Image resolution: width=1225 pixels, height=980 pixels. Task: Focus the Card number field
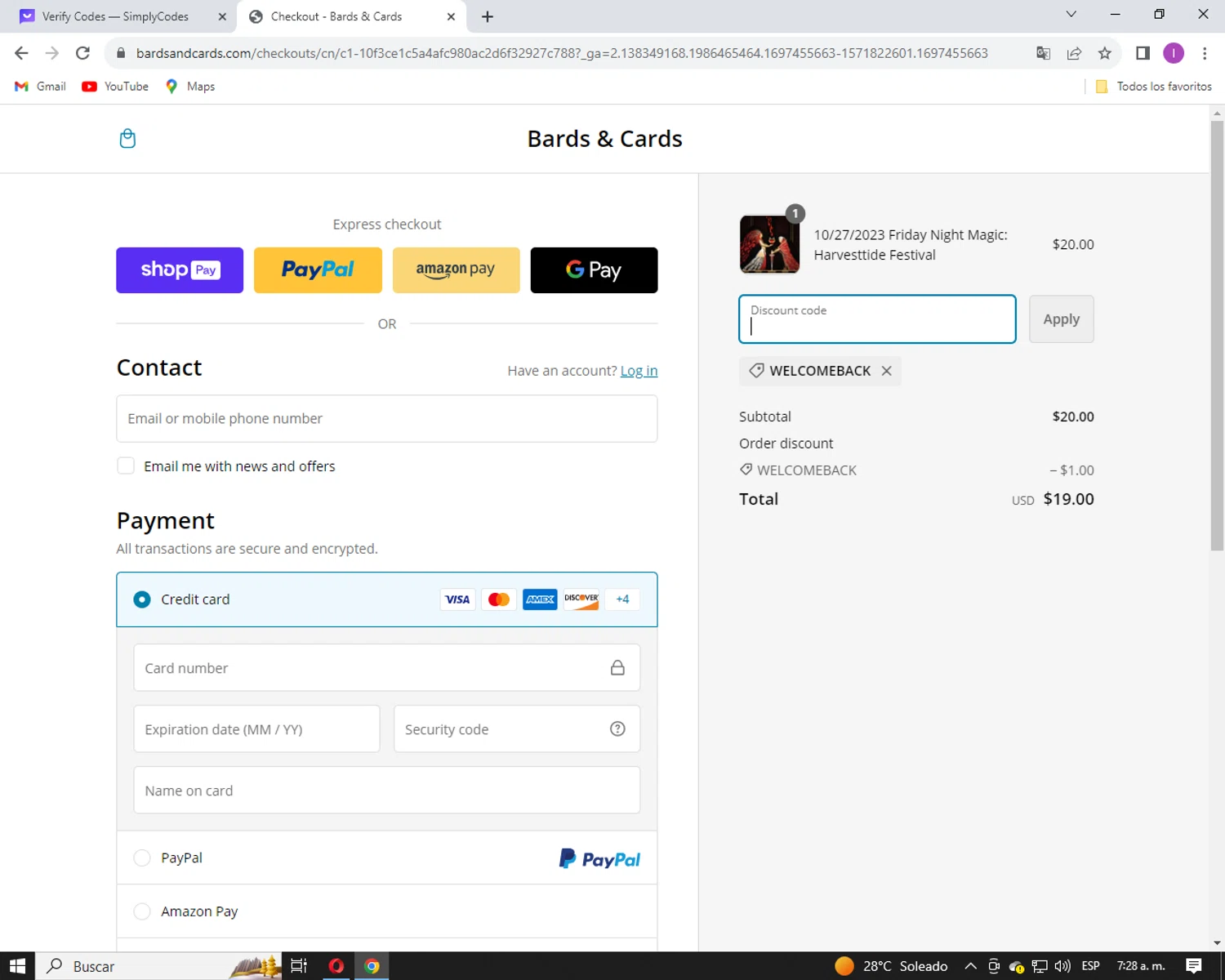(x=387, y=668)
